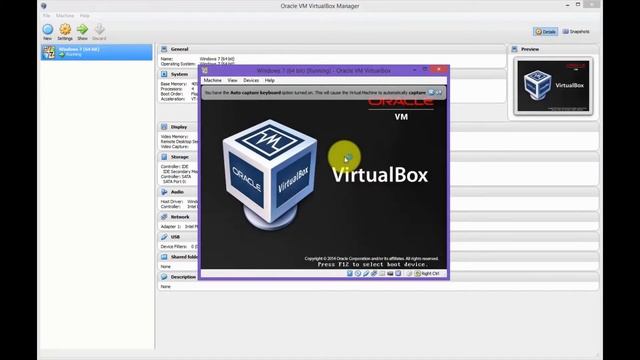The image size is (640, 360).
Task: Click the 'Press F12 to select boot device' text
Action: click(x=372, y=264)
